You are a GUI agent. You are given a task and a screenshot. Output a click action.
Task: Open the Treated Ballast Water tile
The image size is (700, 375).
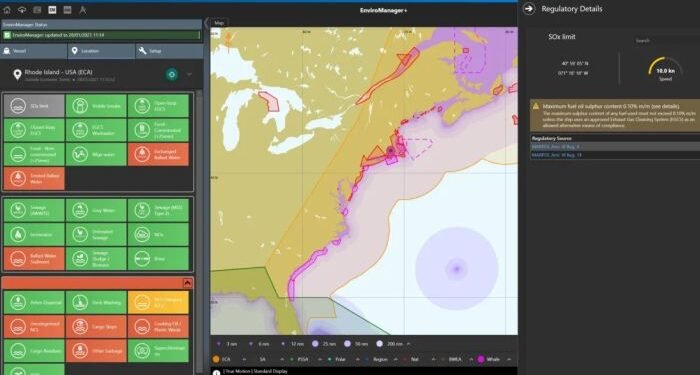[34, 178]
